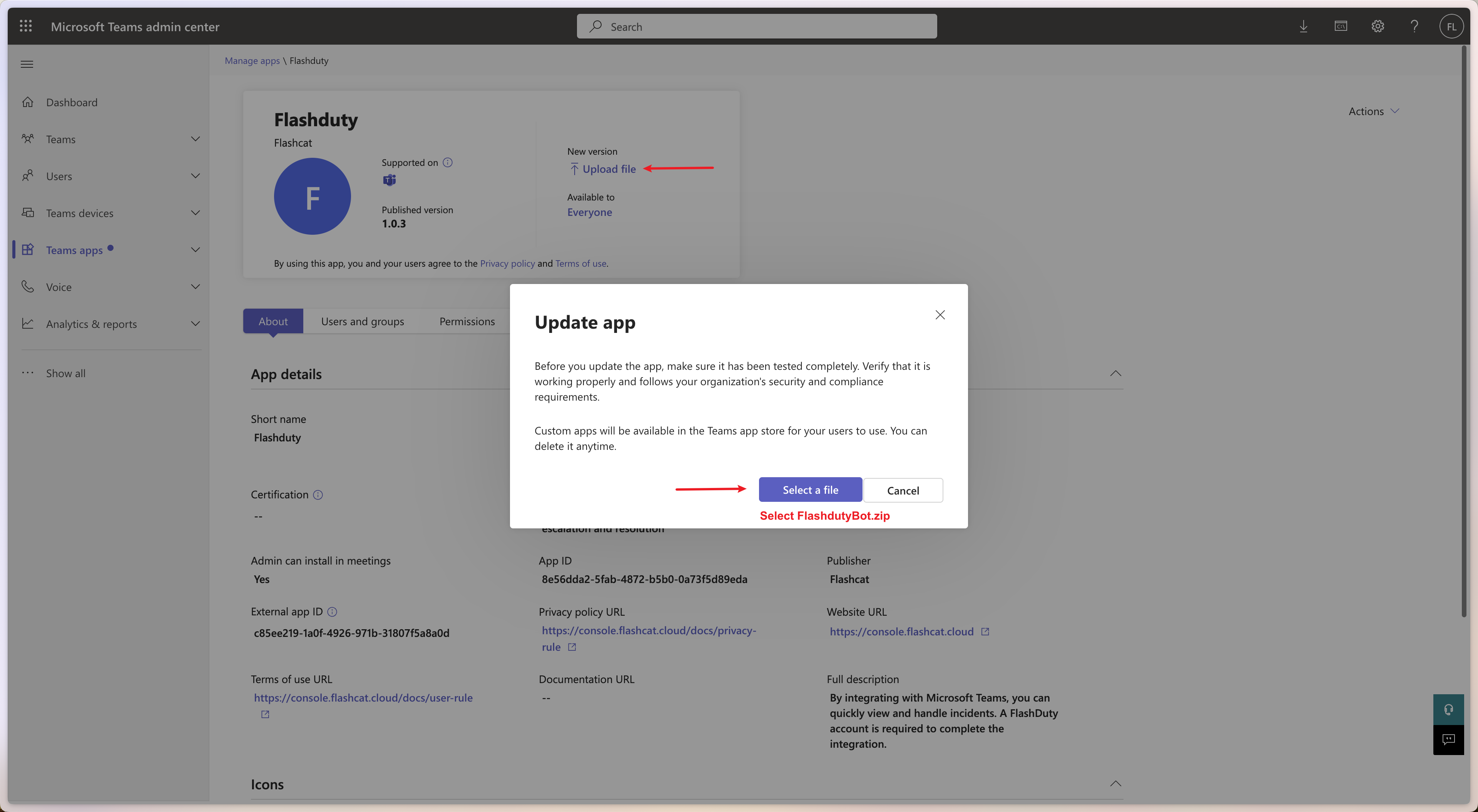Click the Dashboard home icon

click(x=28, y=102)
